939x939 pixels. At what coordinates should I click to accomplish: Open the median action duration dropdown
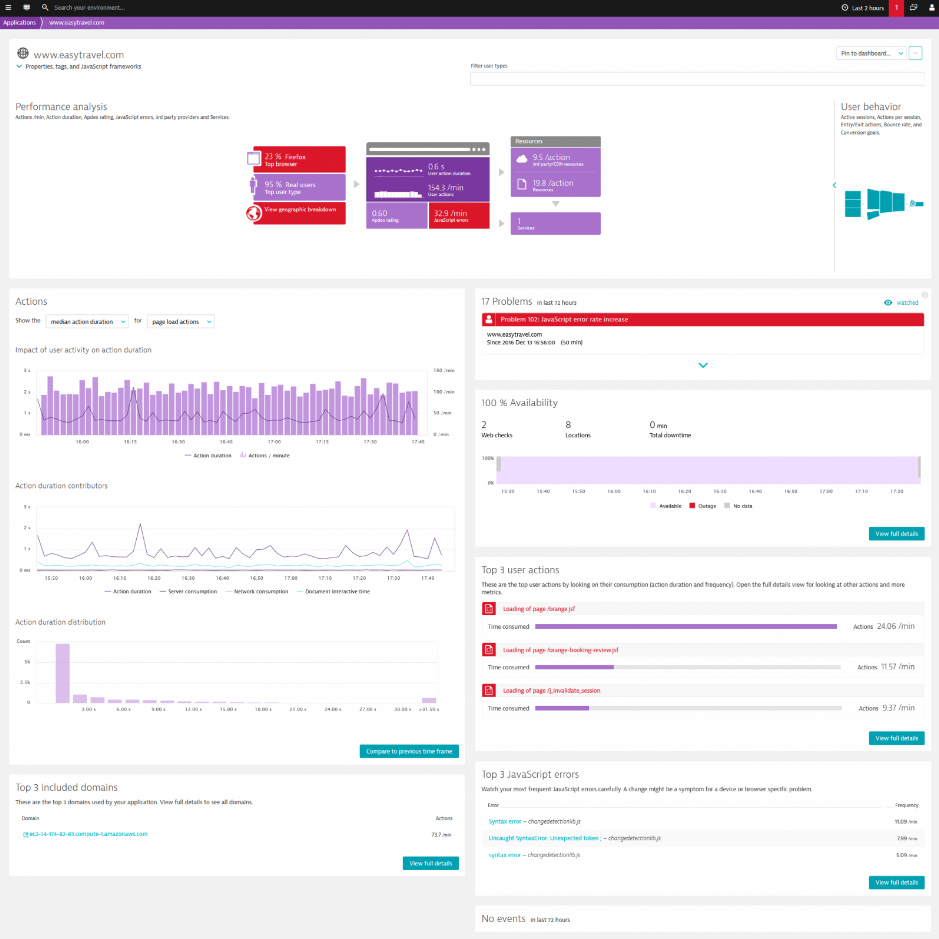click(x=87, y=322)
